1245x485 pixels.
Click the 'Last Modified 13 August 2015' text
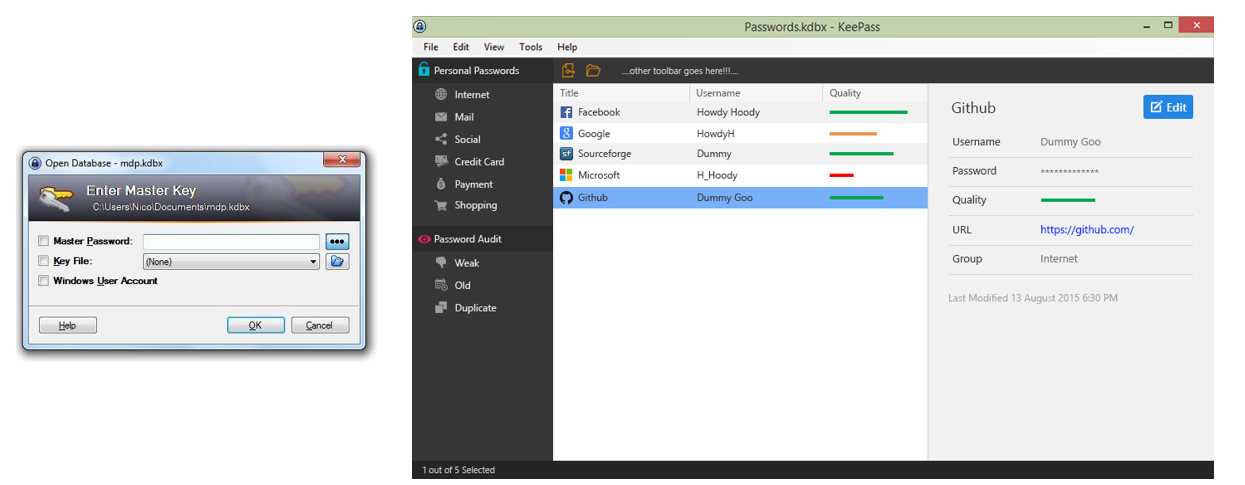coord(1033,298)
